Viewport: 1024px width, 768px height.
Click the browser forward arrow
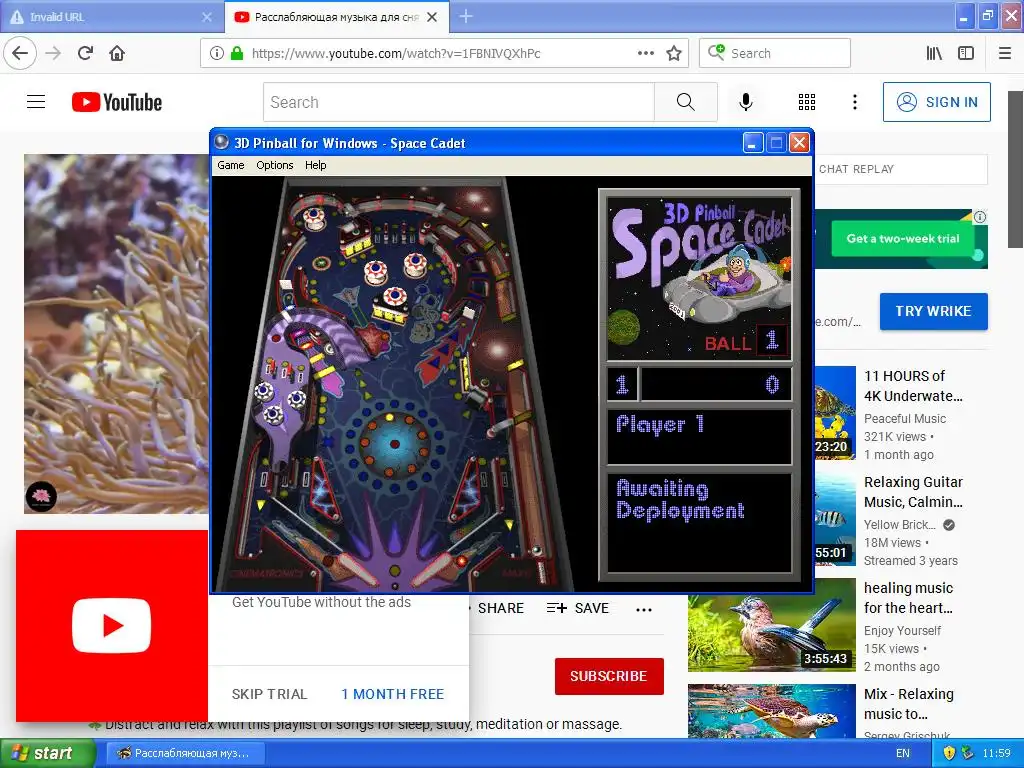tap(53, 53)
